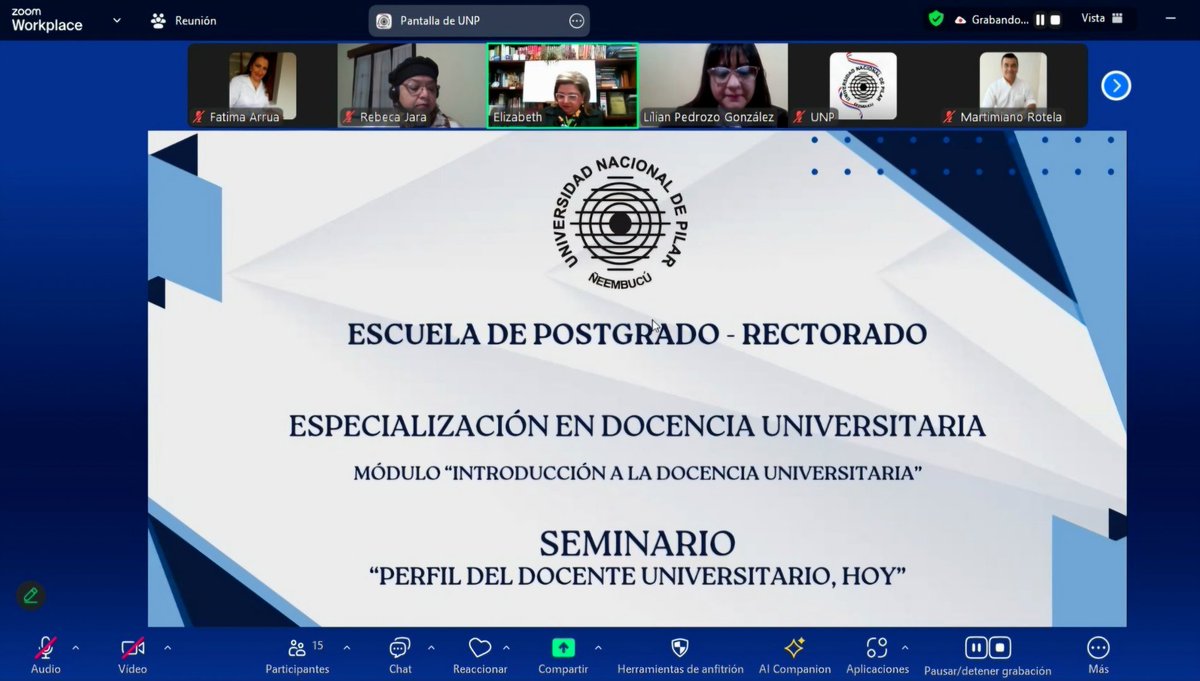
Task: Unmute microphone with Audio button
Action: pos(45,655)
